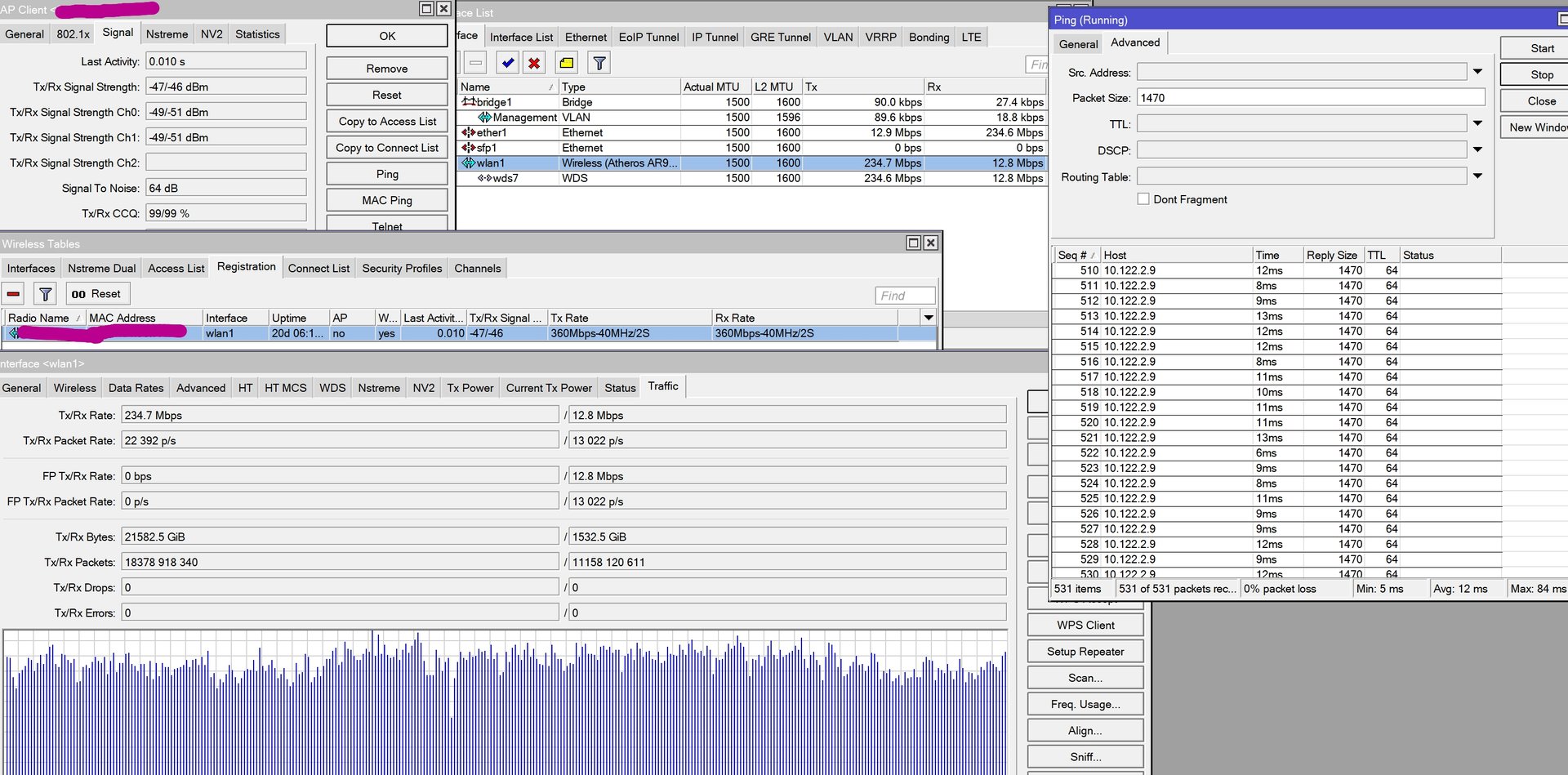This screenshot has height=775, width=1568.
Task: Click the Packet Size input field
Action: click(x=1310, y=98)
